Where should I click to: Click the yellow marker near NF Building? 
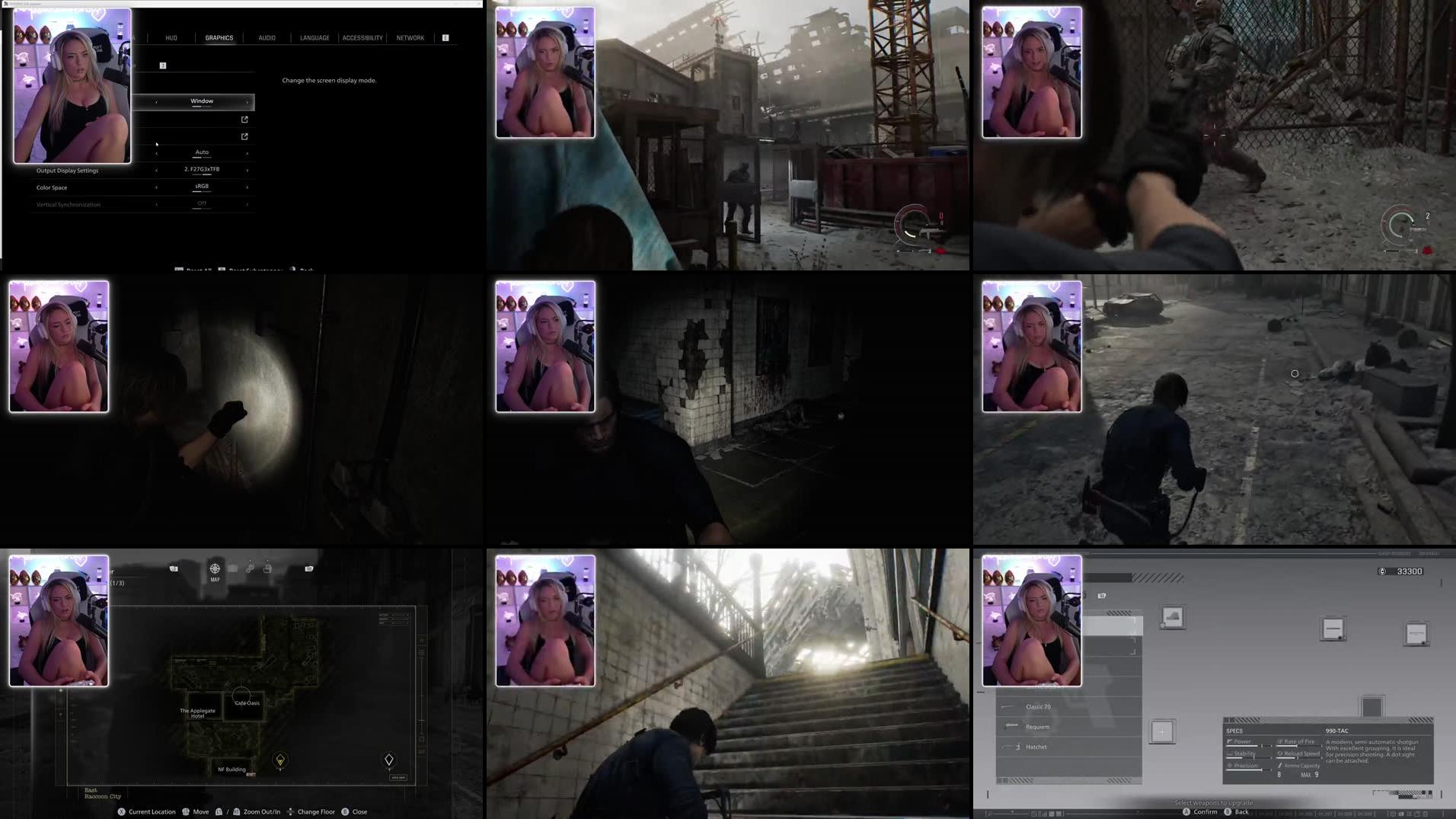(282, 759)
